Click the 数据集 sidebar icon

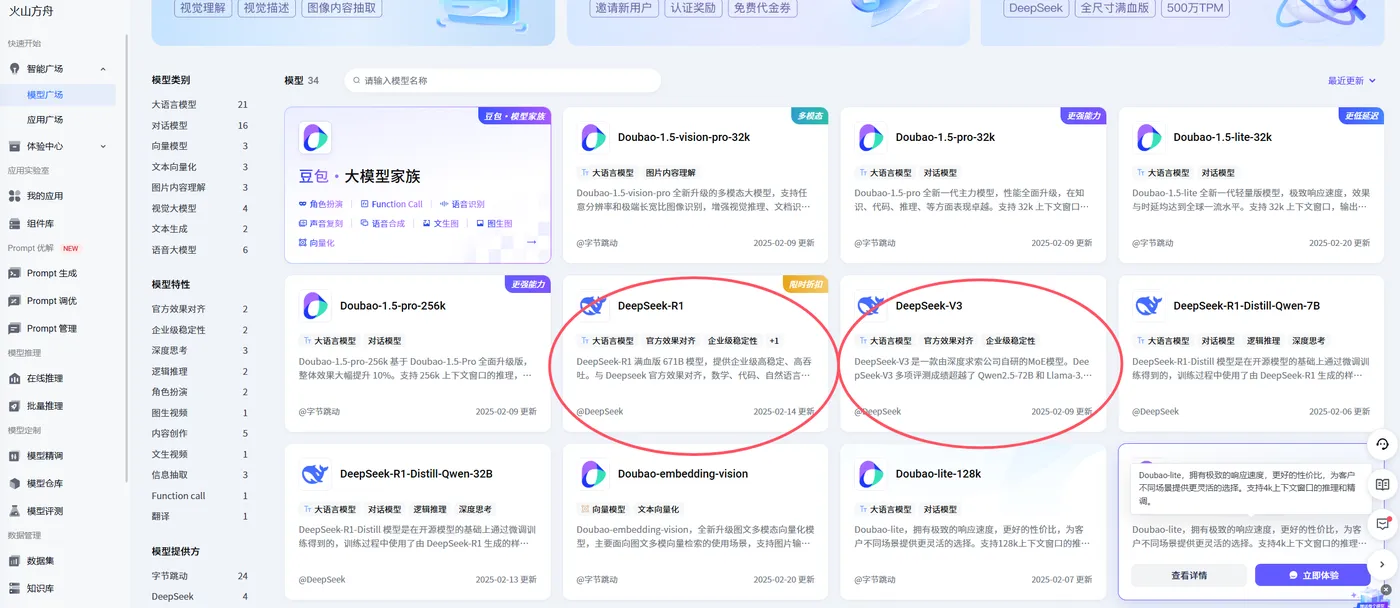click(14, 561)
